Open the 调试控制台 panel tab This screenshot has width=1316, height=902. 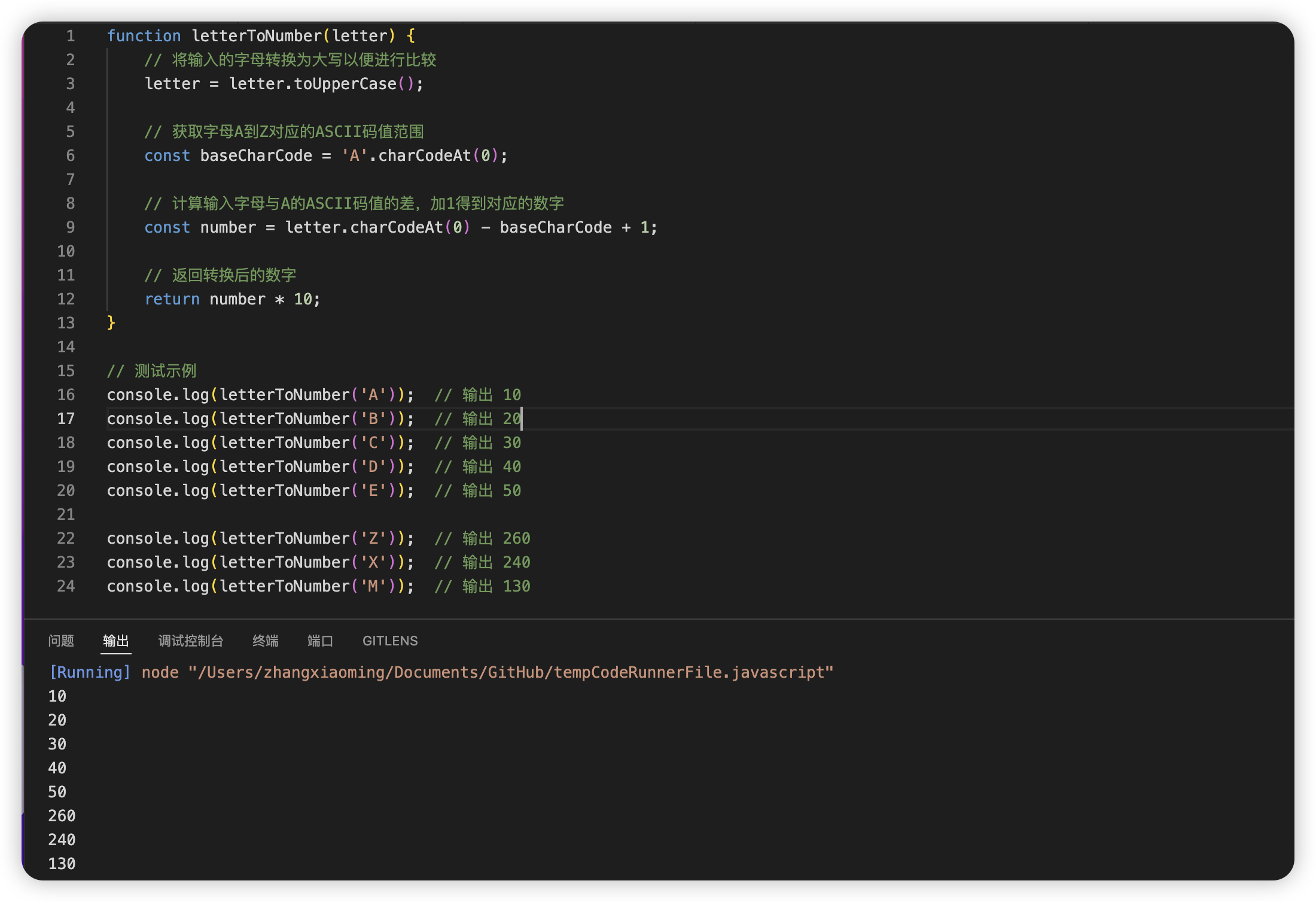pyautogui.click(x=191, y=641)
